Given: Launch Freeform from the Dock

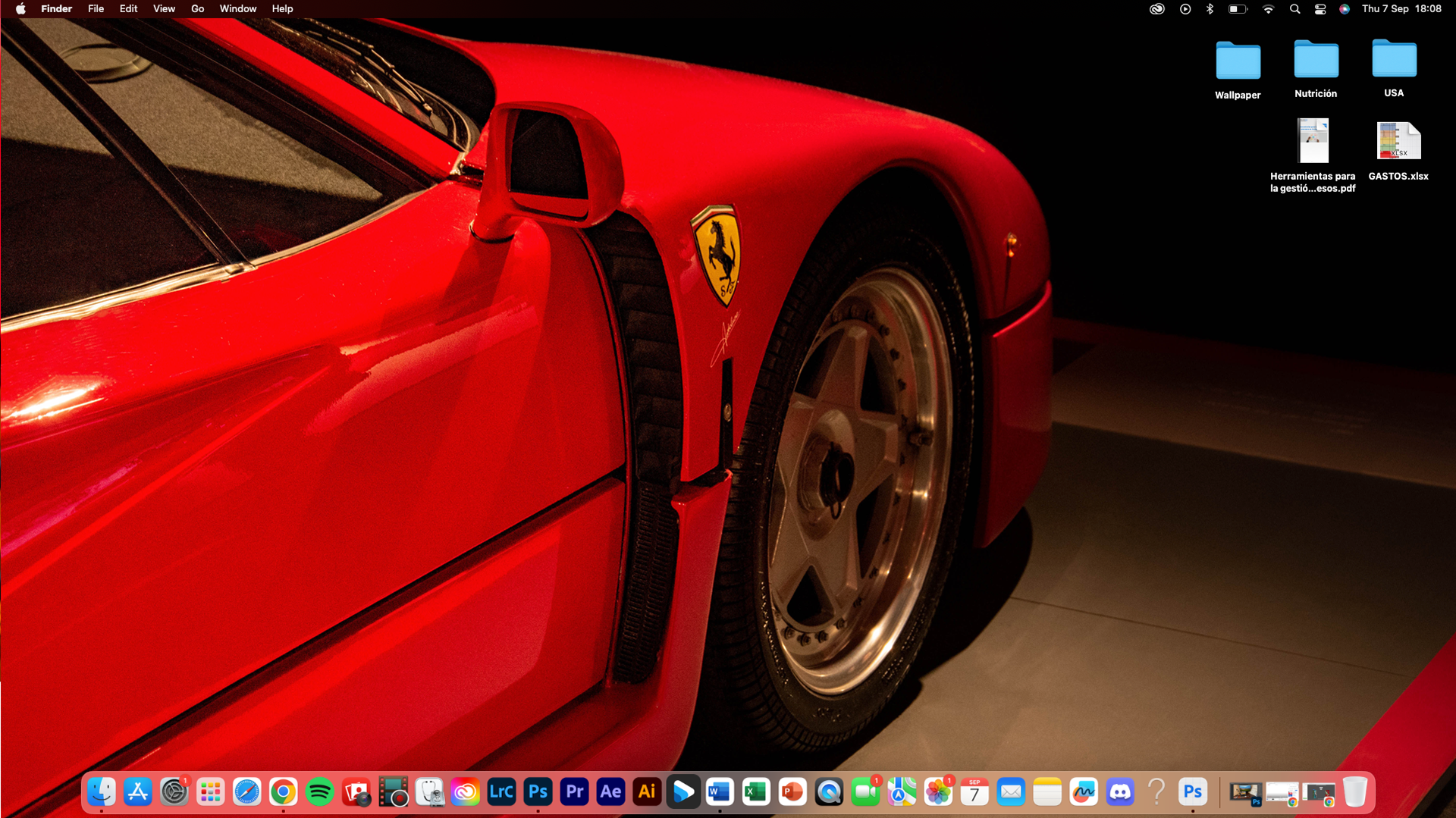Looking at the screenshot, I should pos(1084,792).
